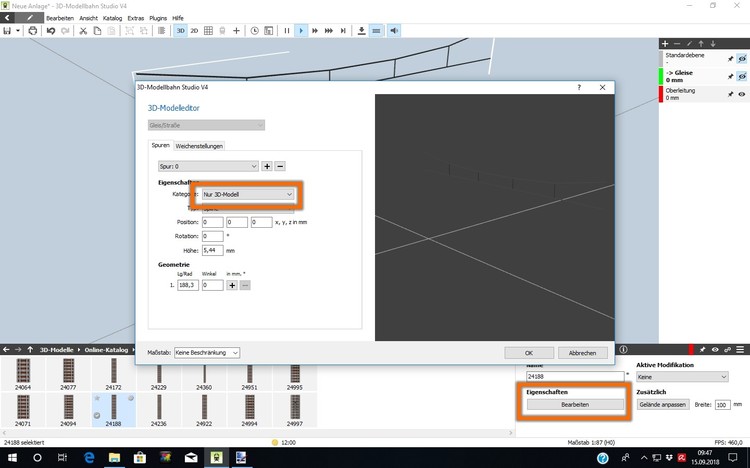Select track thumbnail 24997
750x468 pixels.
295,410
